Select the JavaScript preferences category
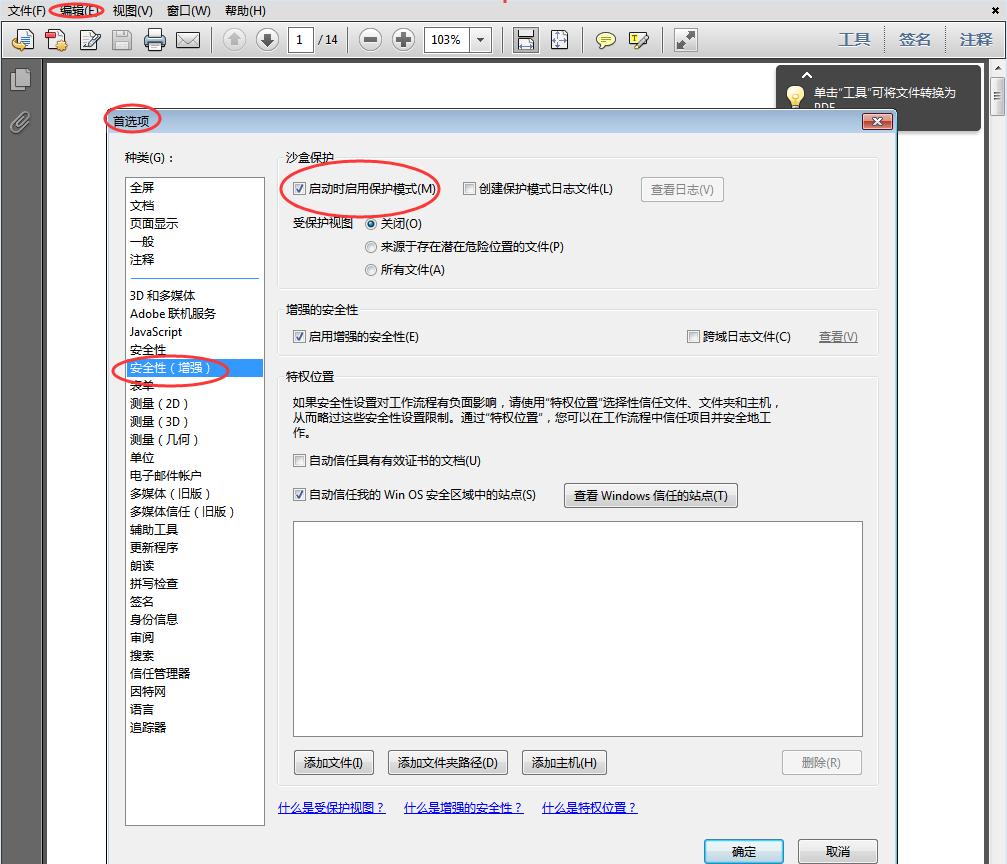The image size is (1007, 864). point(155,331)
